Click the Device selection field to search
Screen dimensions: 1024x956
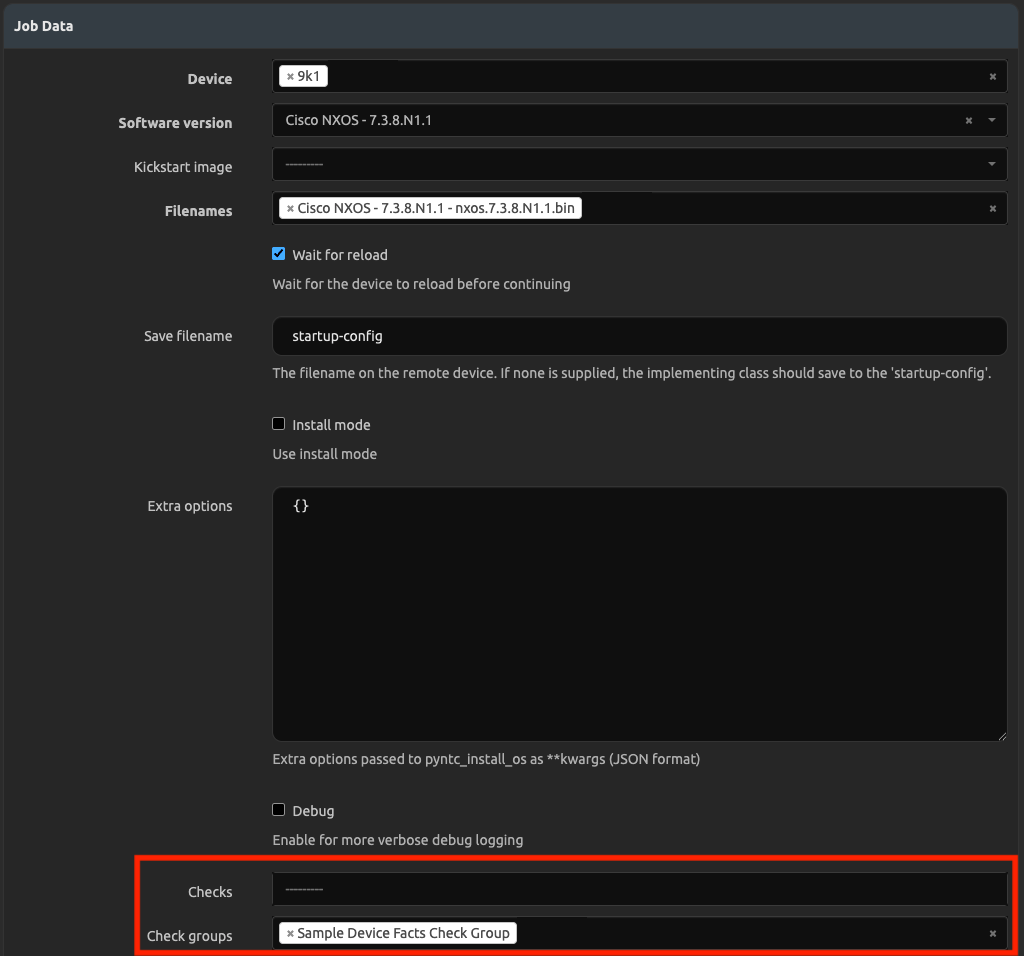click(x=600, y=75)
